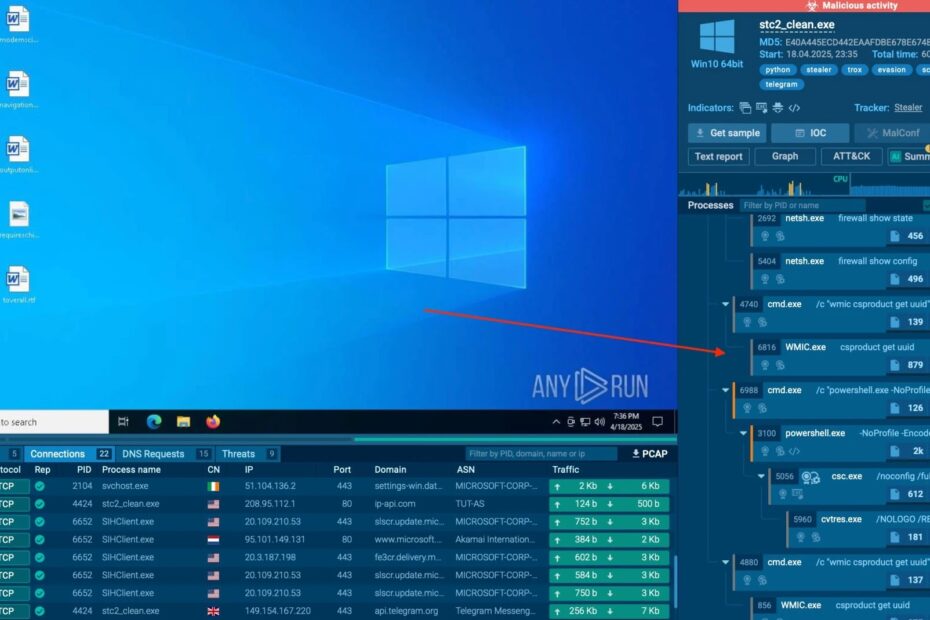The image size is (930, 620).
Task: Click the Windows taskbar search box
Action: pyautogui.click(x=54, y=422)
